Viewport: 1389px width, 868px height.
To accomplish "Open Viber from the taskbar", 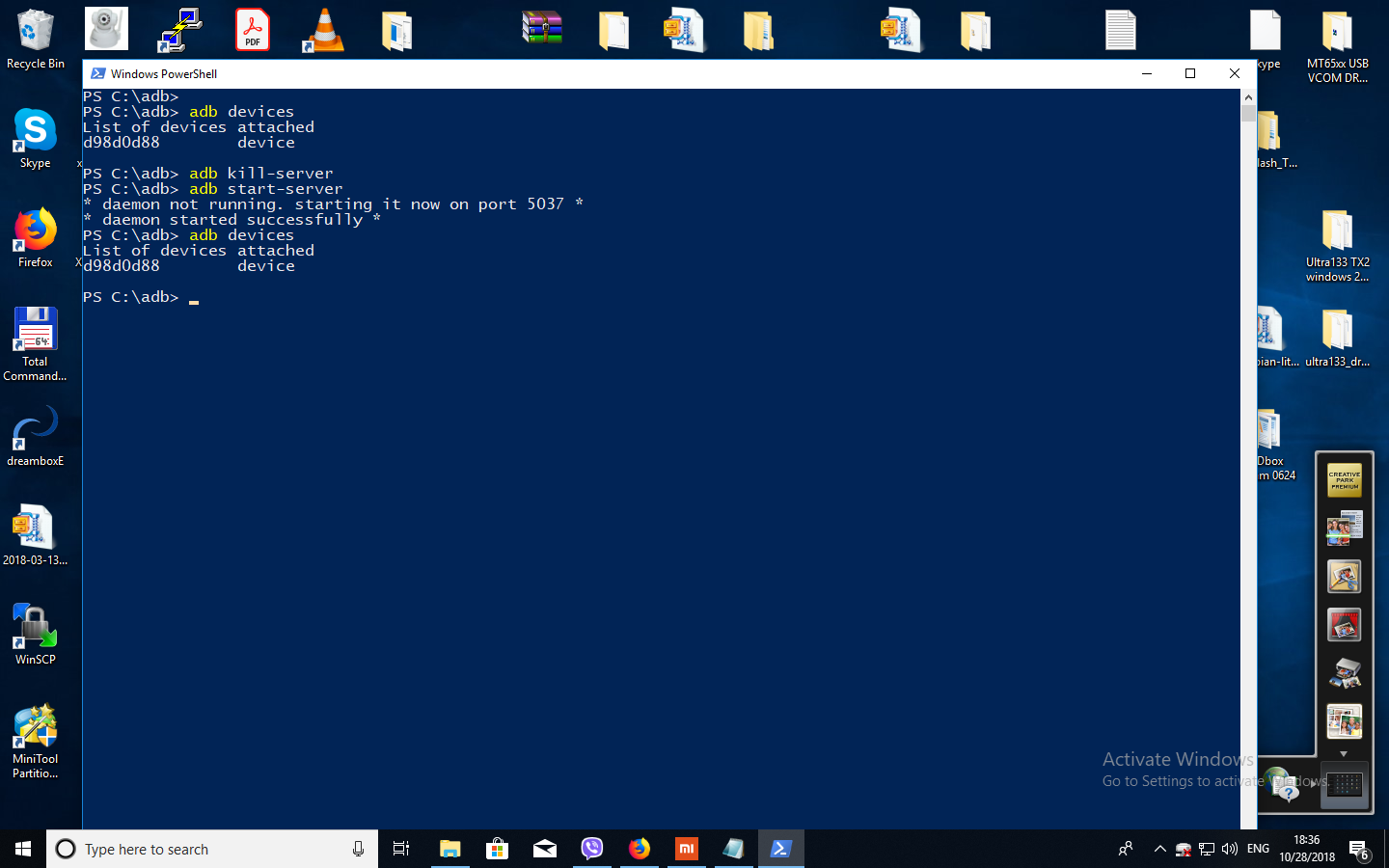I will coord(591,849).
